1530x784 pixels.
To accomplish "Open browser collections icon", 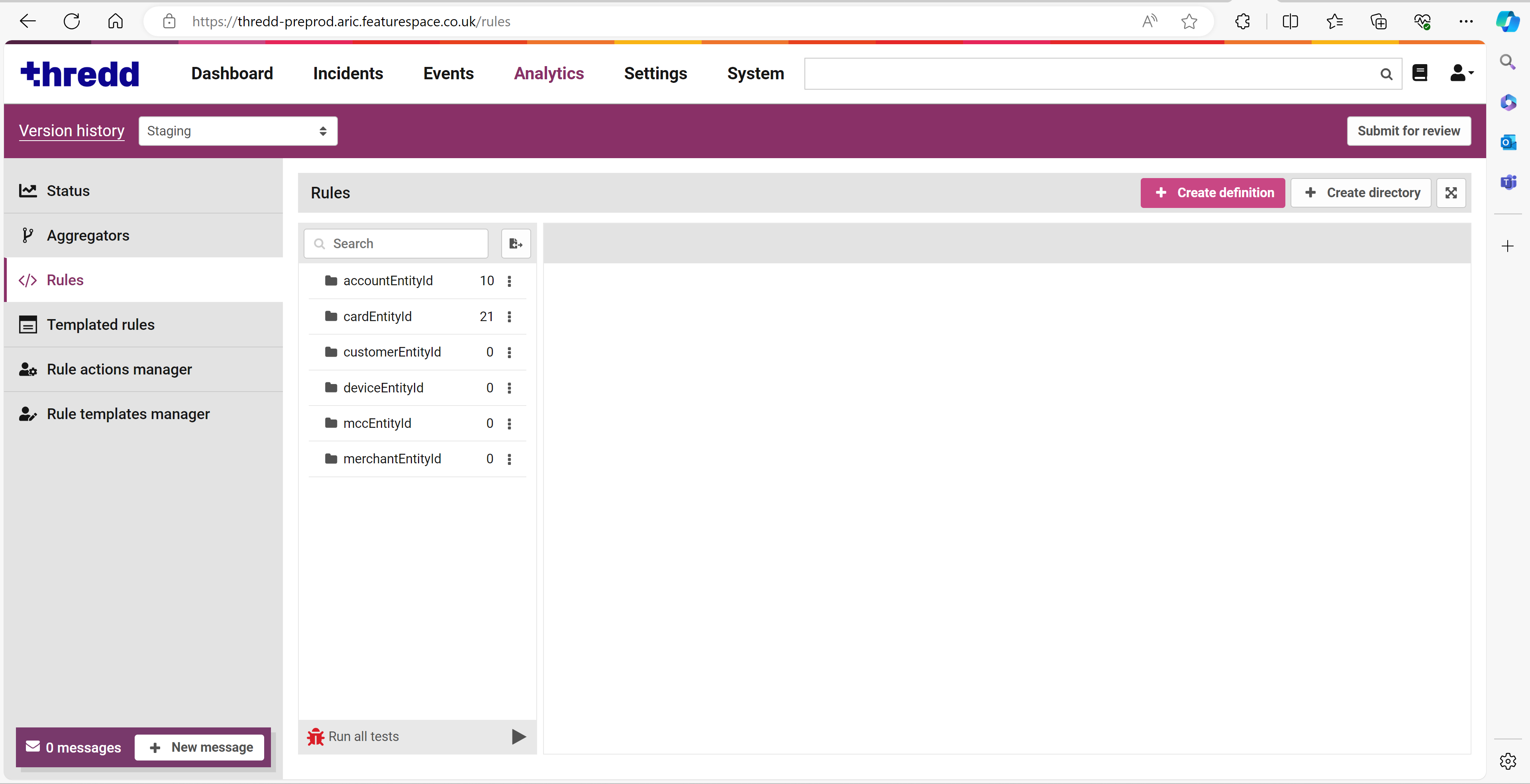I will pyautogui.click(x=1378, y=22).
